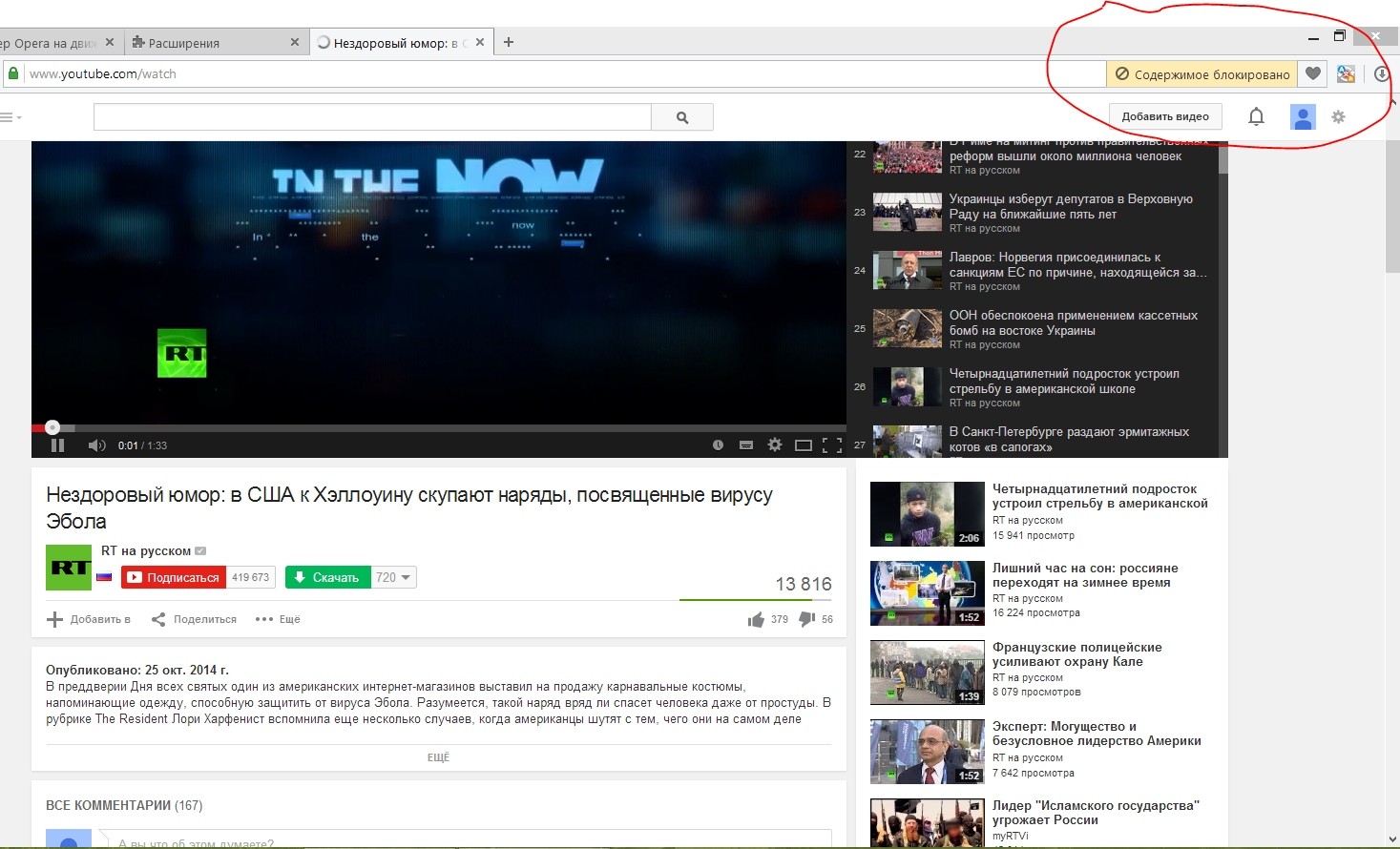
Task: Click the video progress bar scrubber
Action: pyautogui.click(x=52, y=427)
